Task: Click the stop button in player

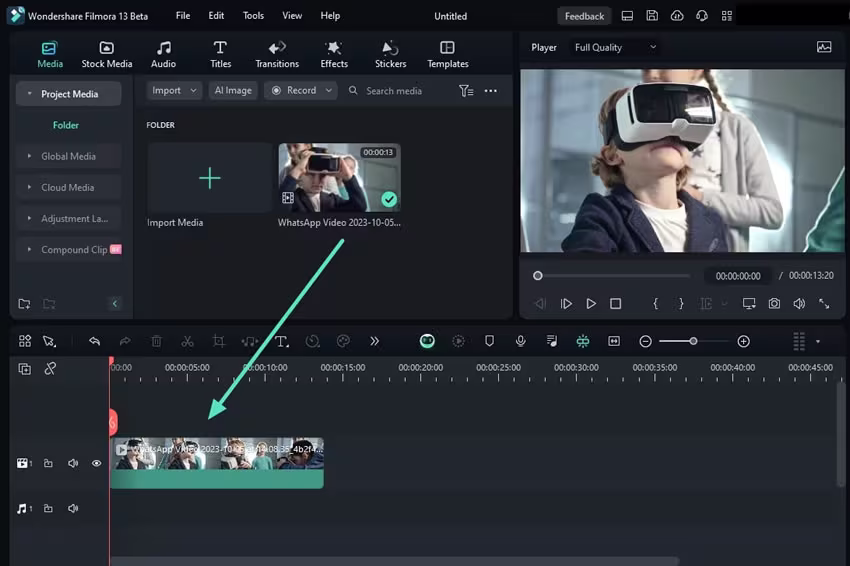Action: click(x=615, y=304)
